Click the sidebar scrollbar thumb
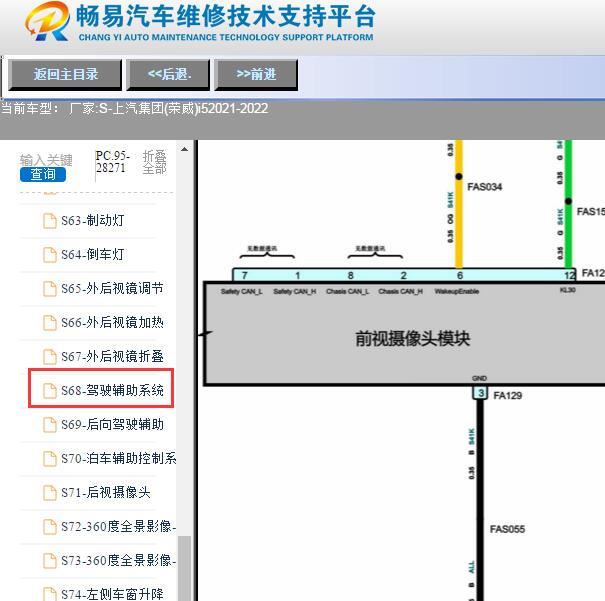Viewport: 605px width, 601px height. 184,568
